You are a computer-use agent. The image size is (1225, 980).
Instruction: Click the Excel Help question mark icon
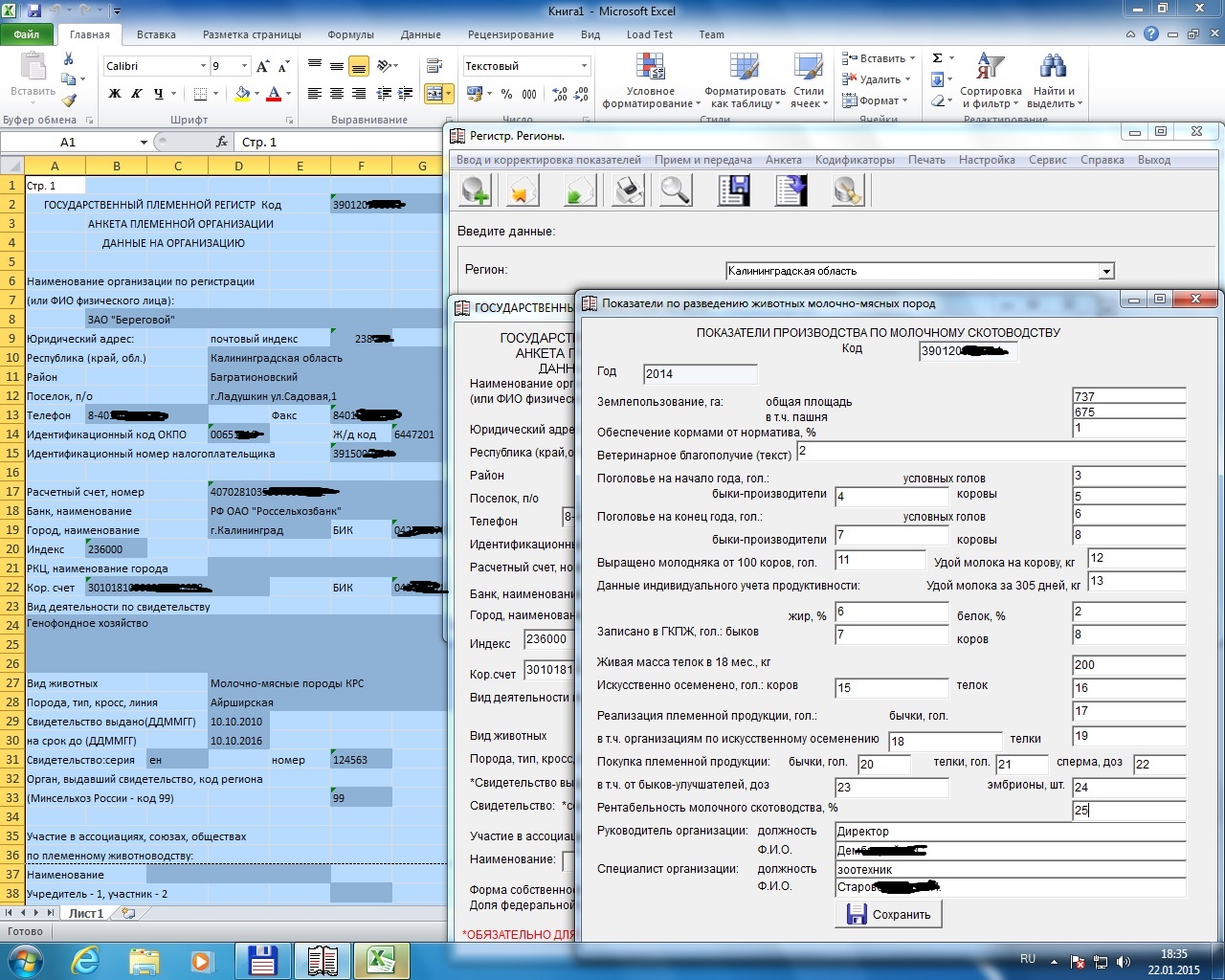pos(1151,33)
